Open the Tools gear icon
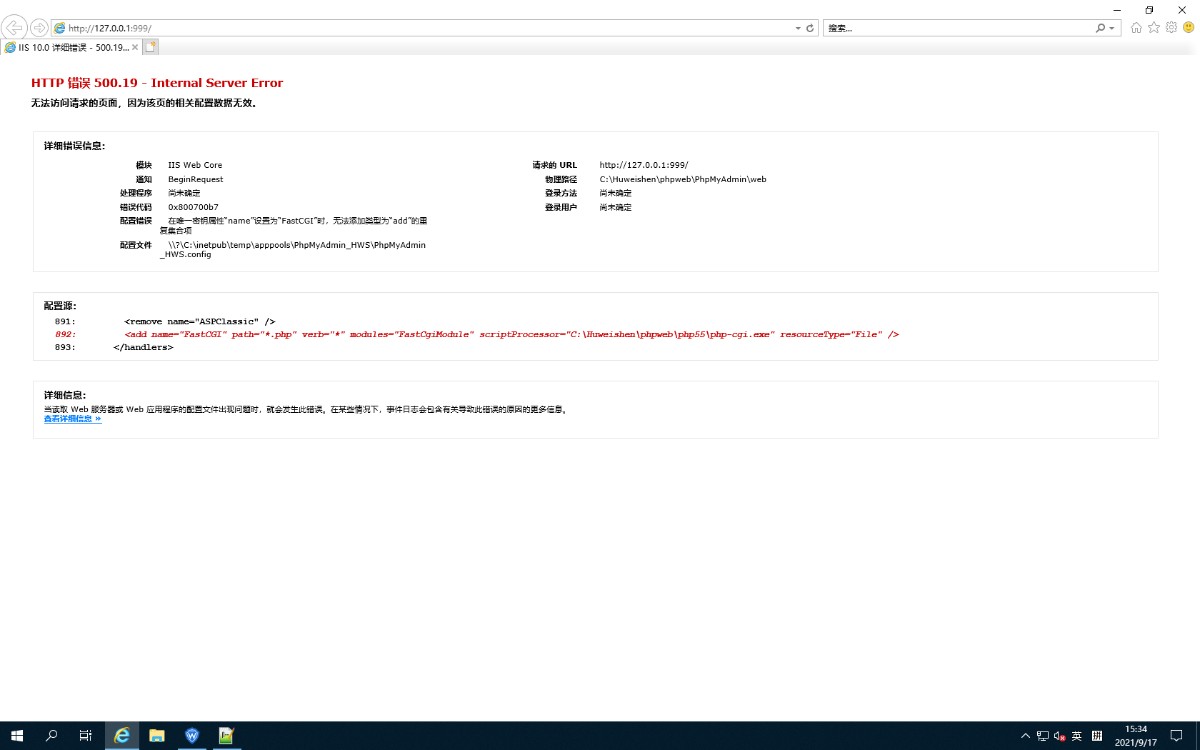 [x=1171, y=28]
